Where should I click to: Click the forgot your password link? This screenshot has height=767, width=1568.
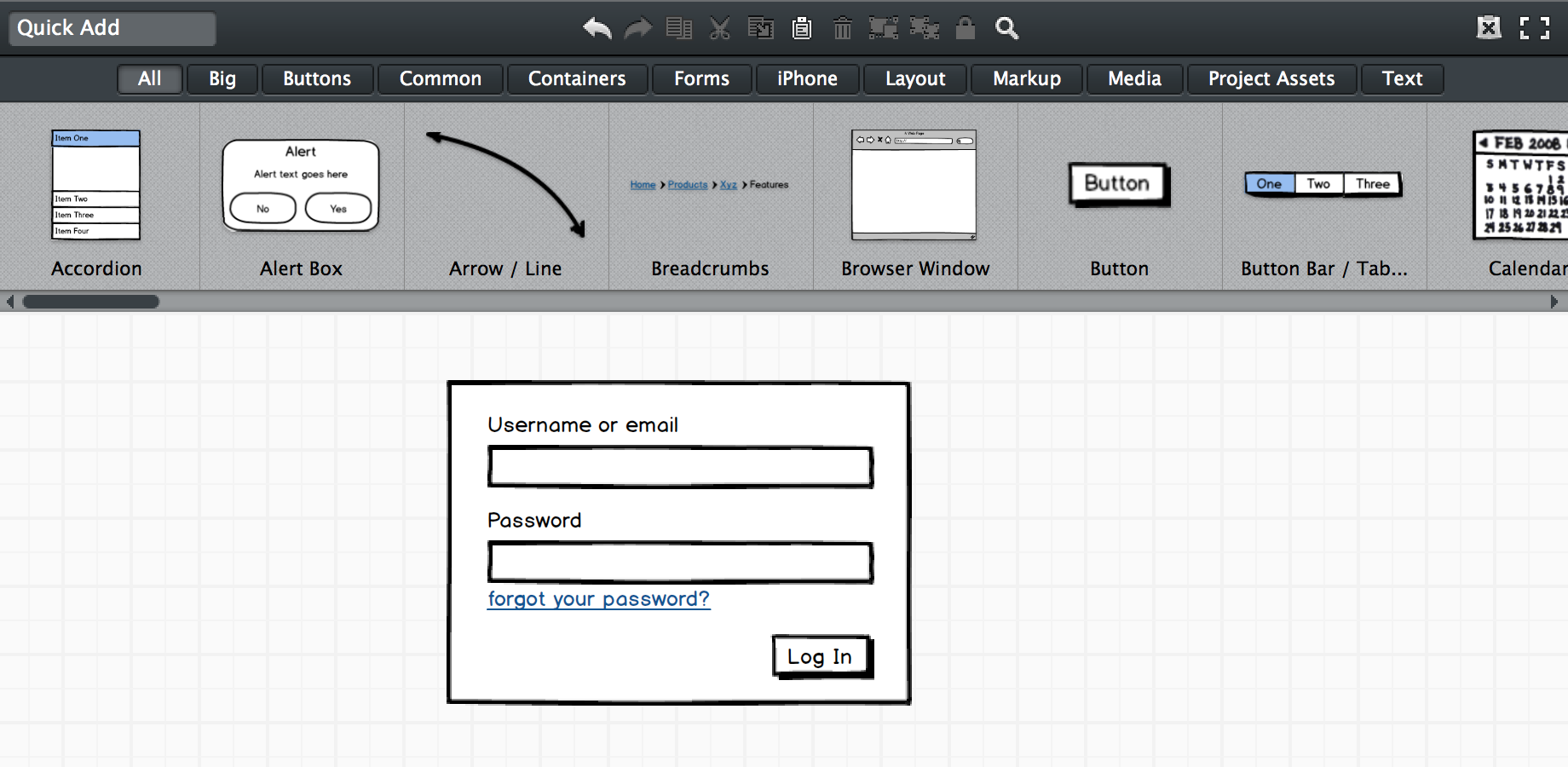(x=598, y=599)
